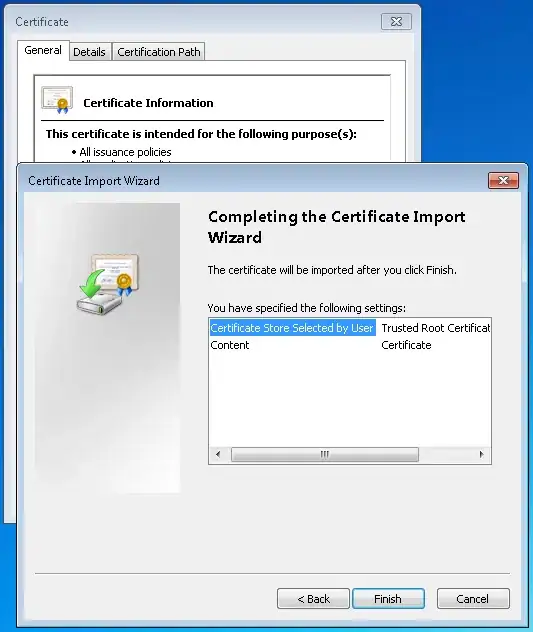The image size is (533, 632).
Task: Close the Certificate Import Wizard window
Action: (503, 180)
